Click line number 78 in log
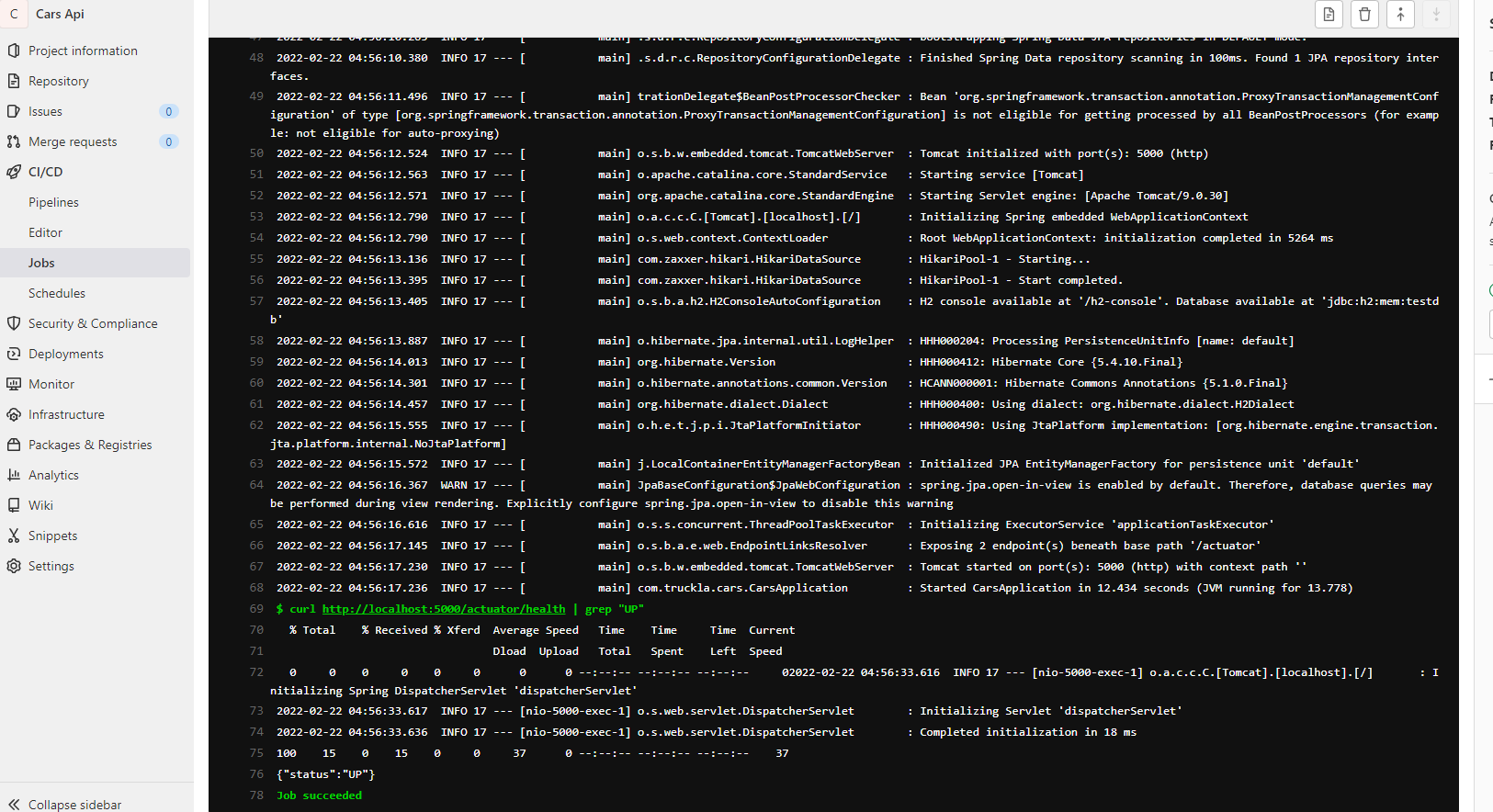 [x=256, y=795]
